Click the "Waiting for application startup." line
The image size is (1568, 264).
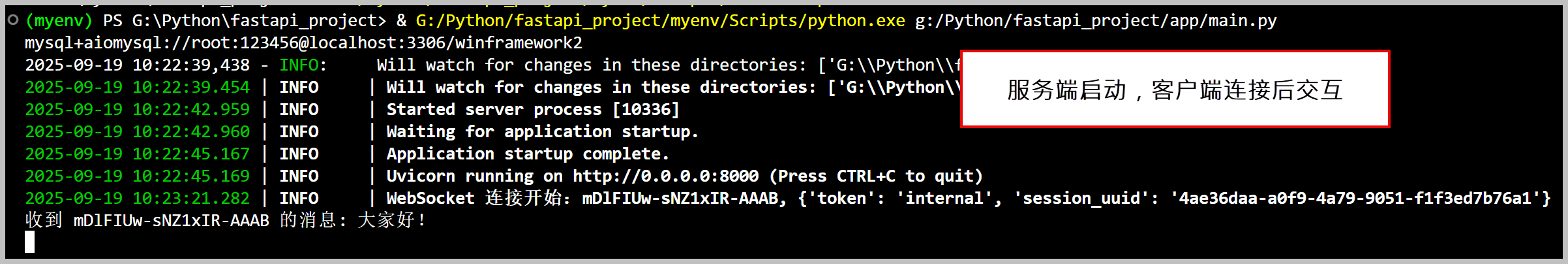542,132
